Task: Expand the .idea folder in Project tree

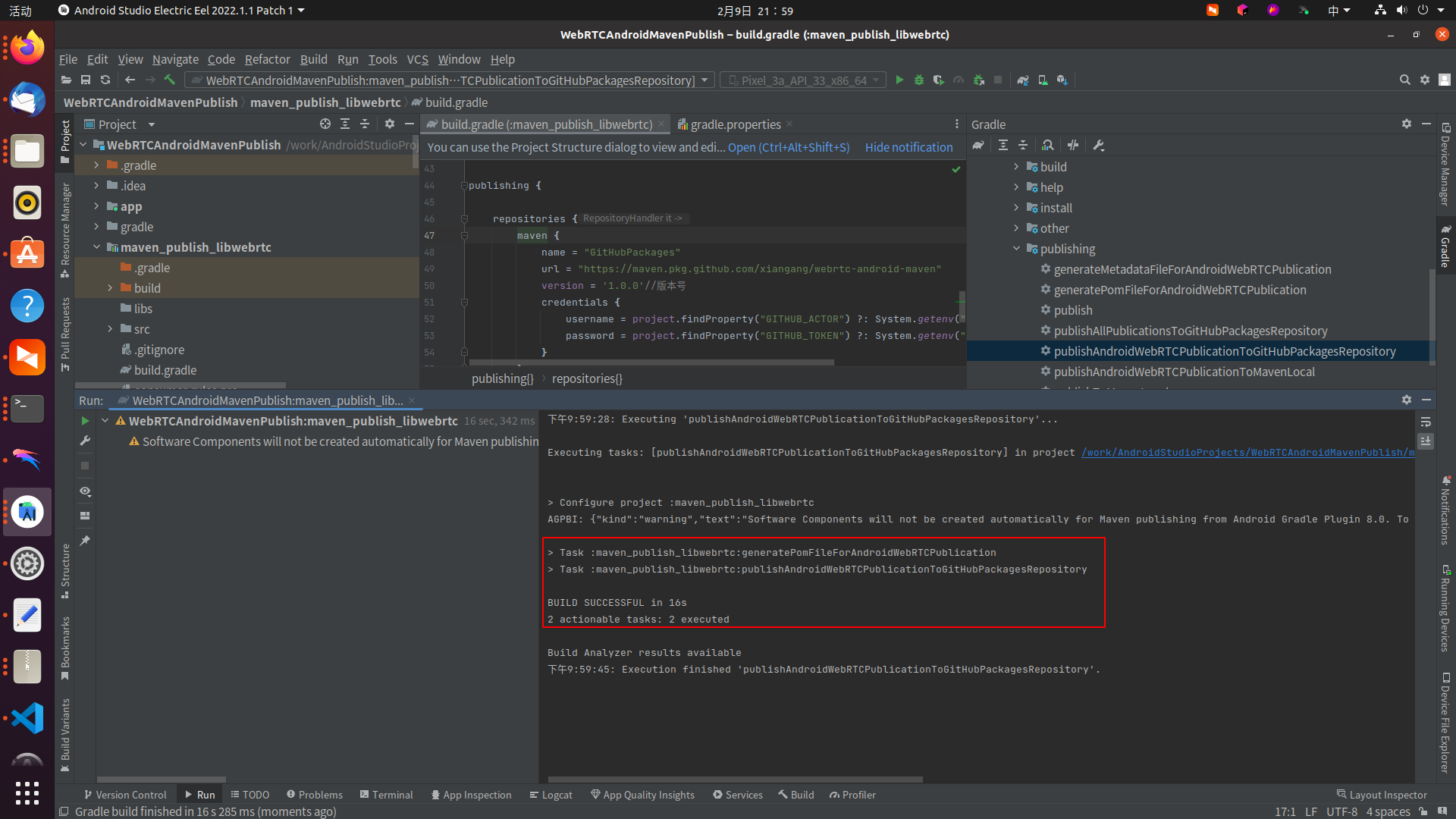Action: (x=96, y=186)
